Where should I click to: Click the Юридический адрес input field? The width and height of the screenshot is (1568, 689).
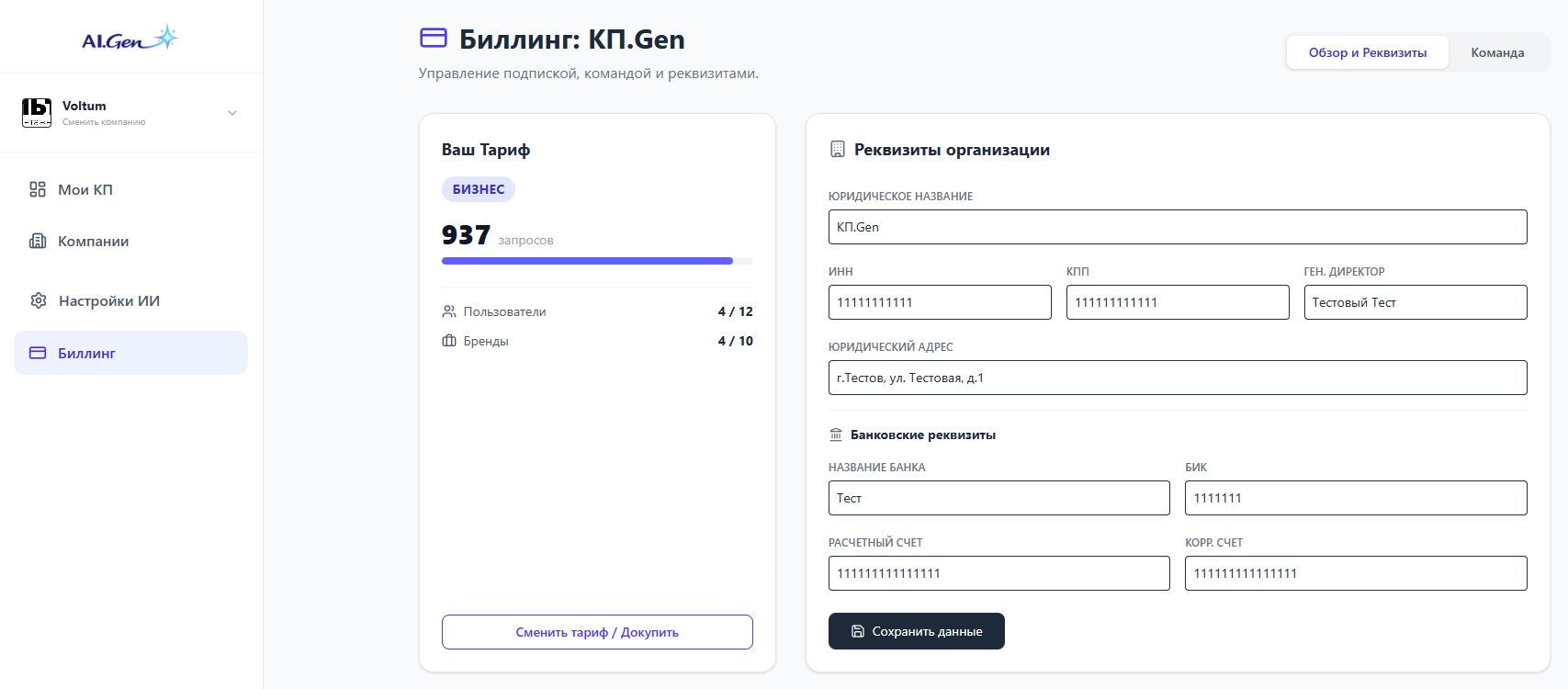[x=1178, y=378]
